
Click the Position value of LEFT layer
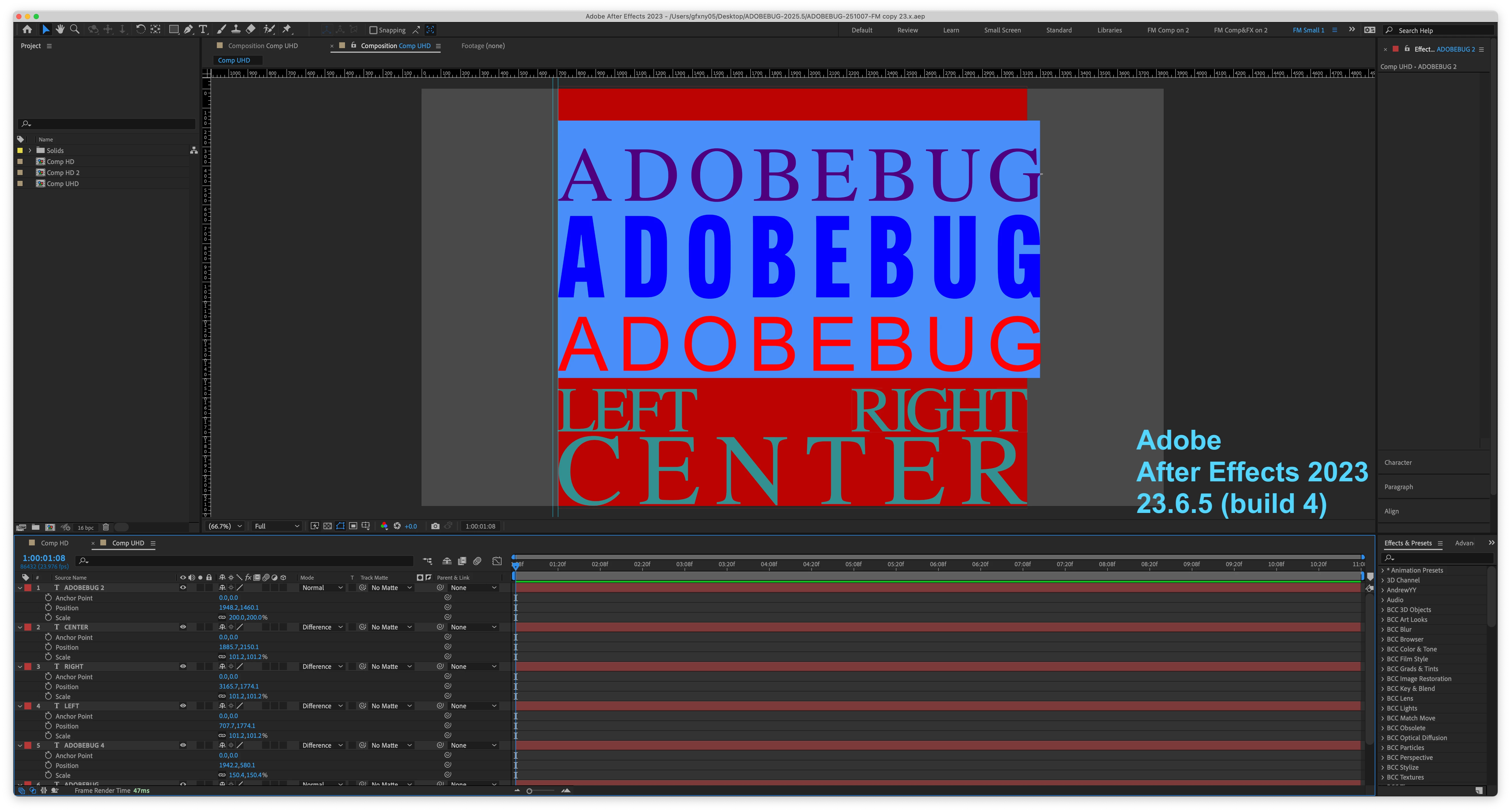pyautogui.click(x=237, y=726)
